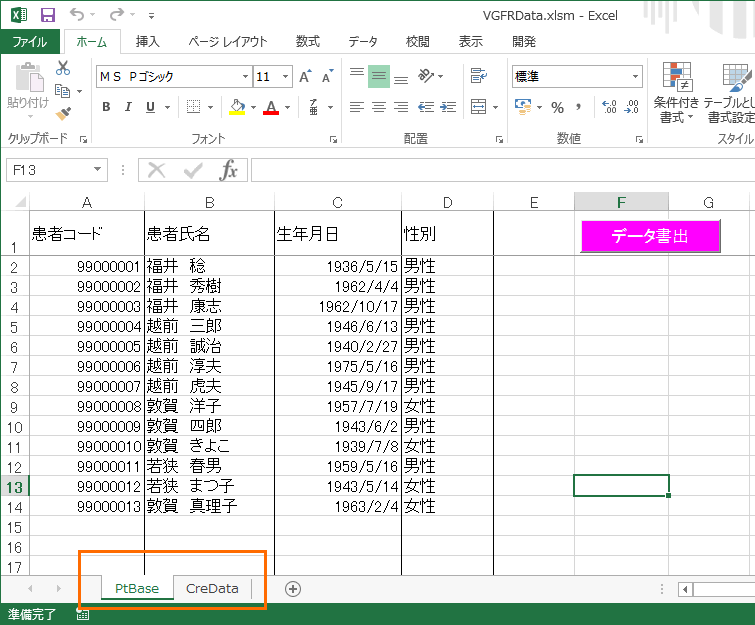Open the font name dropdown

coord(245,77)
